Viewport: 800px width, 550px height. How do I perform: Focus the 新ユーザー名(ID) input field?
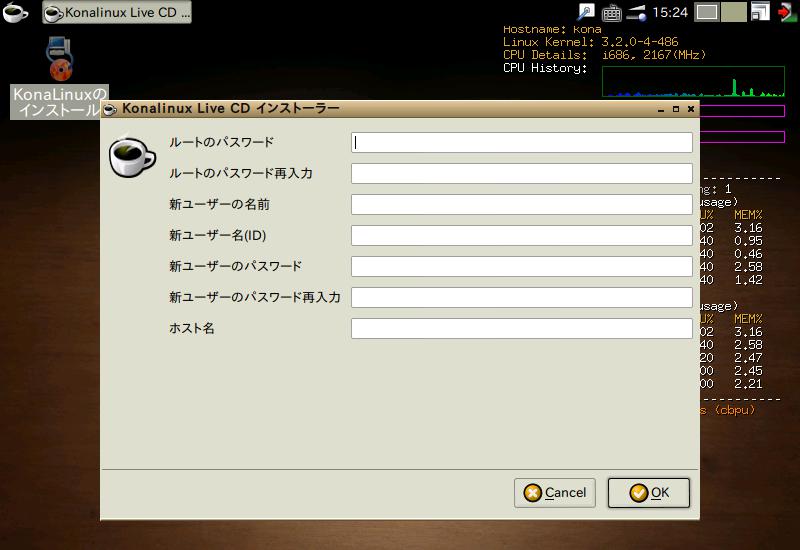point(521,236)
